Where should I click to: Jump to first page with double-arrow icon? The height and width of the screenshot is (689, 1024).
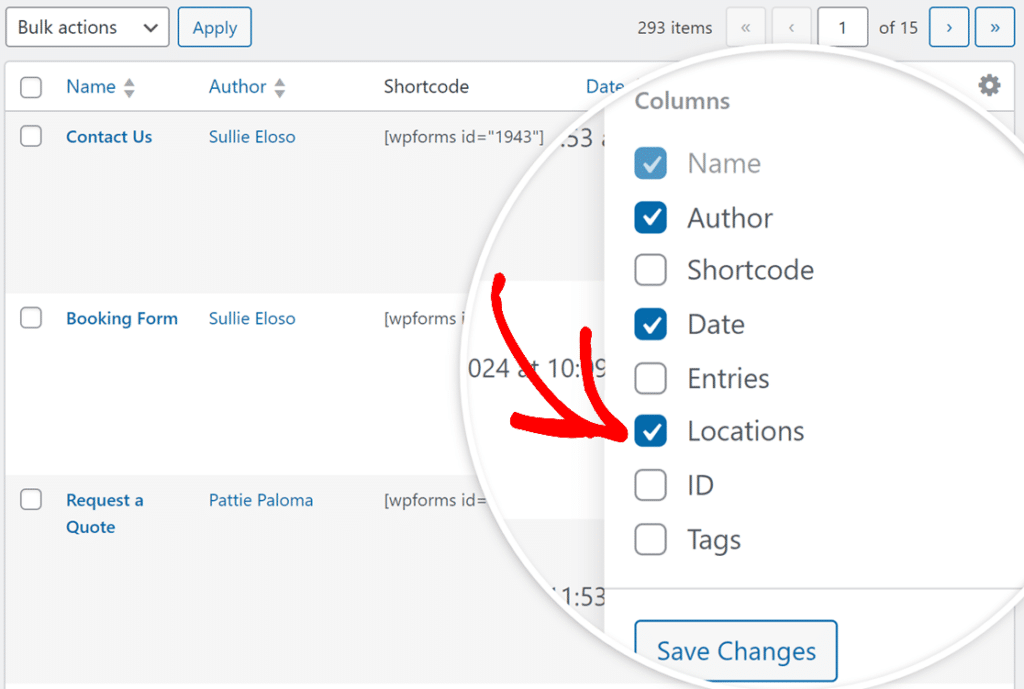point(745,27)
